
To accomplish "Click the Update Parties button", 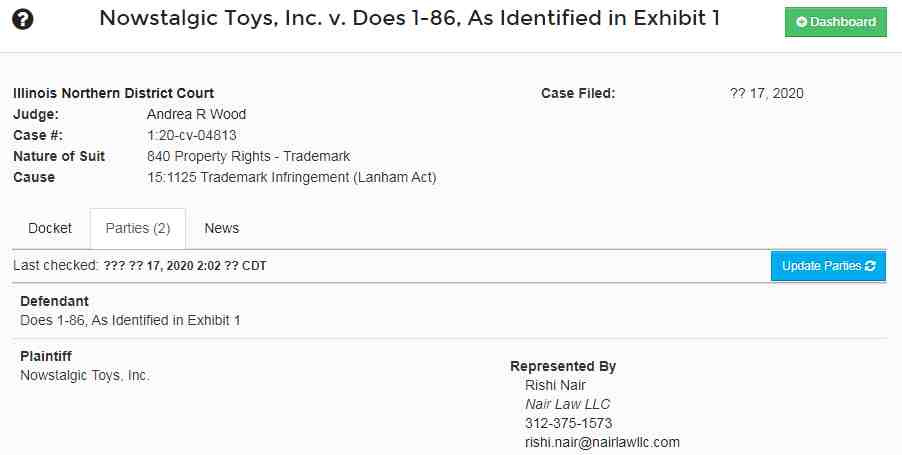I will coord(828,266).
